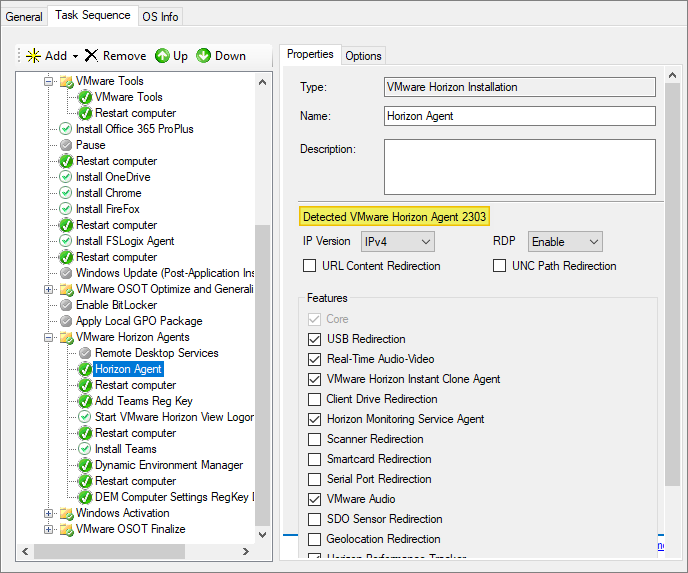This screenshot has width=688, height=573.
Task: Click the Remove X icon
Action: (x=92, y=56)
